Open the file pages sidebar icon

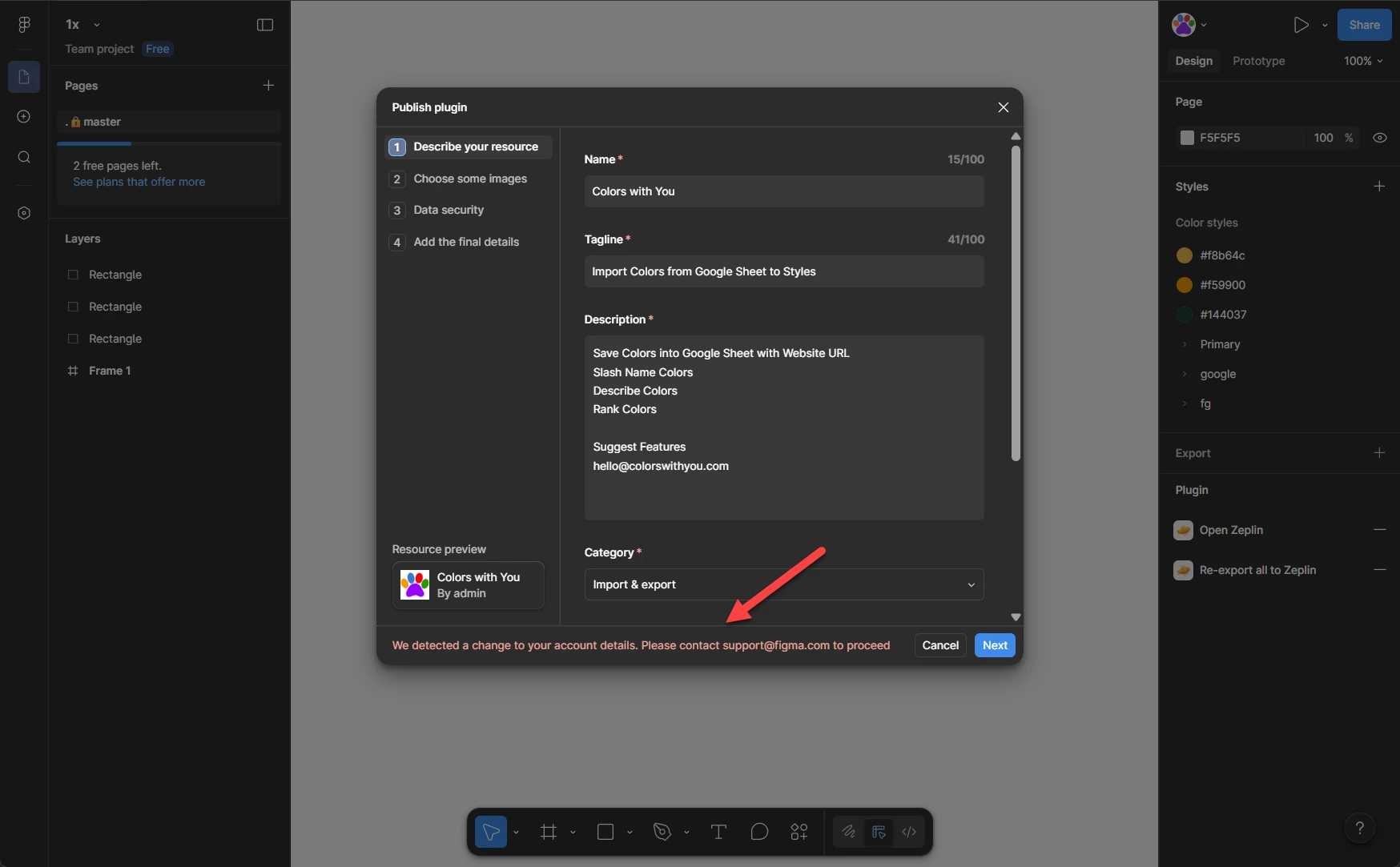click(x=24, y=77)
